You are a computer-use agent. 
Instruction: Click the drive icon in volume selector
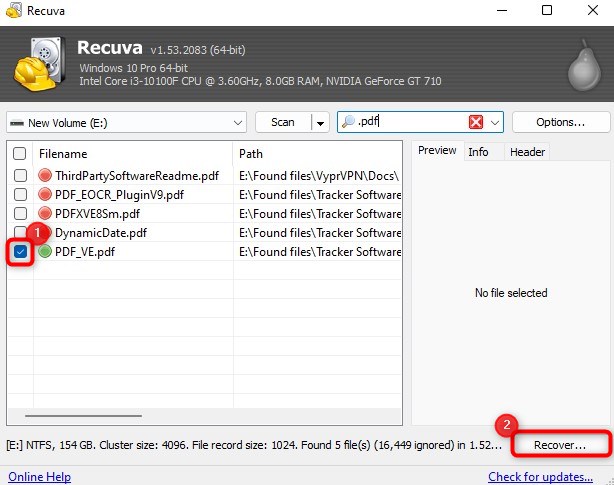point(17,123)
